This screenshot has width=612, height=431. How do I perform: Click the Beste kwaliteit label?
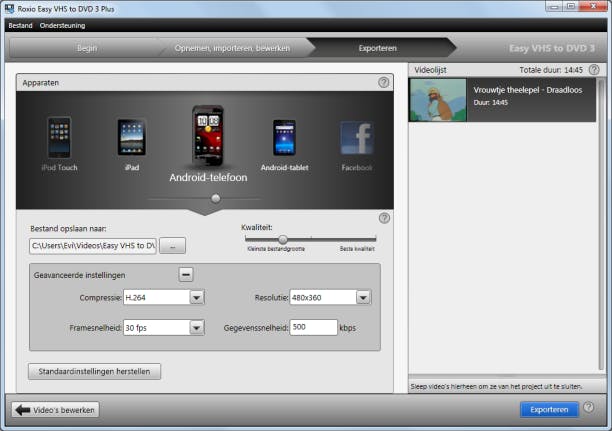tap(357, 249)
